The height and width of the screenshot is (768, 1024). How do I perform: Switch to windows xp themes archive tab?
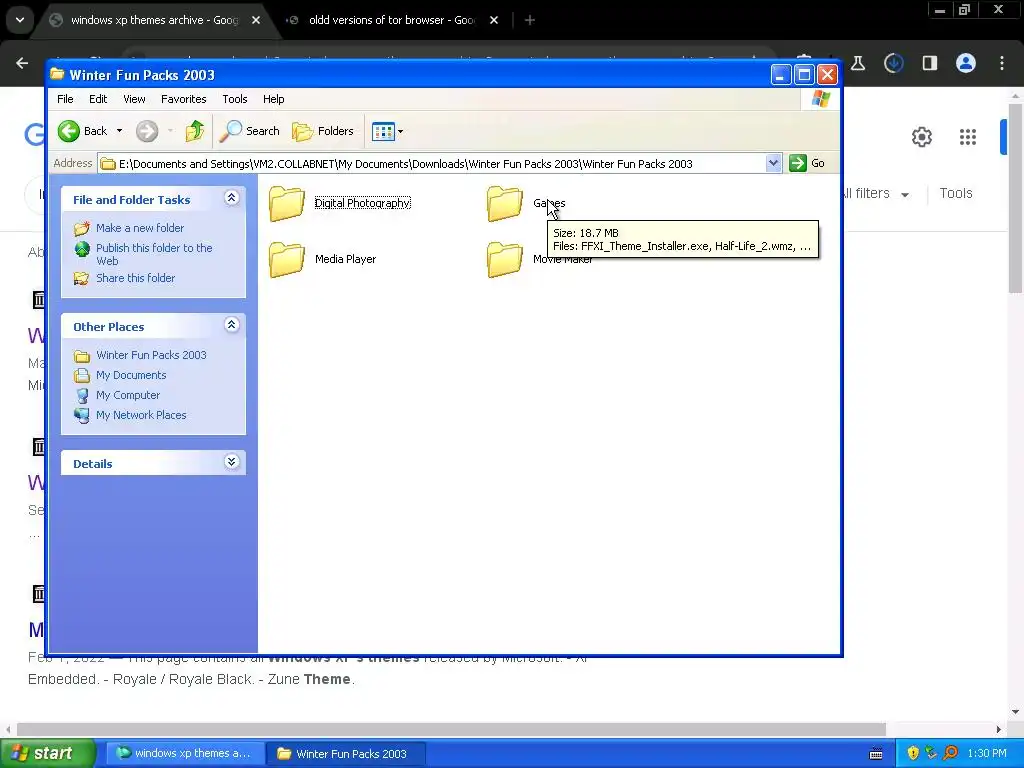click(154, 20)
